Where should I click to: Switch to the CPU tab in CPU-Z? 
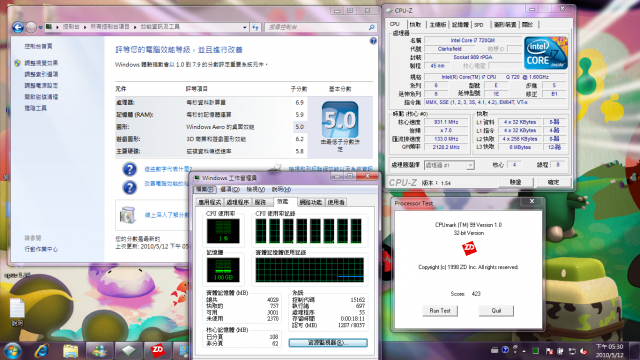coord(395,24)
